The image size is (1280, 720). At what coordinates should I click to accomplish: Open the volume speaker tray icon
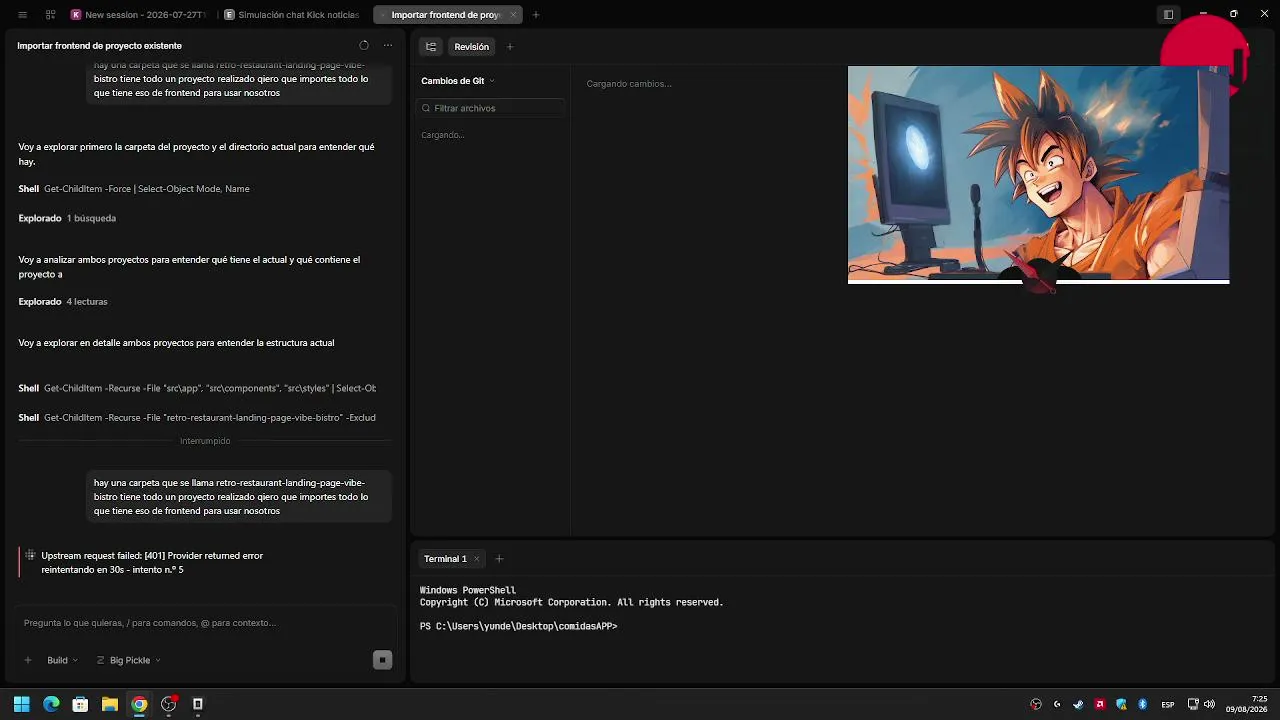coord(1210,704)
